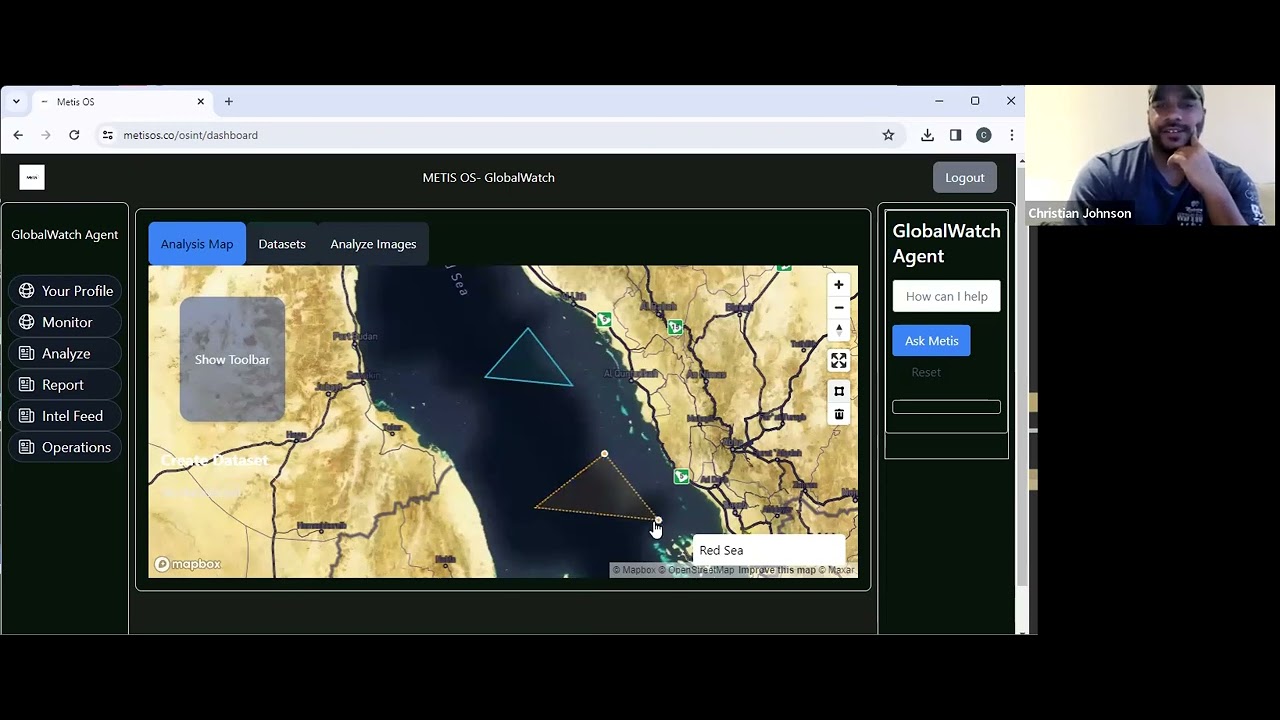Open Intel Feed section
Image resolution: width=1280 pixels, height=720 pixels.
(65, 416)
